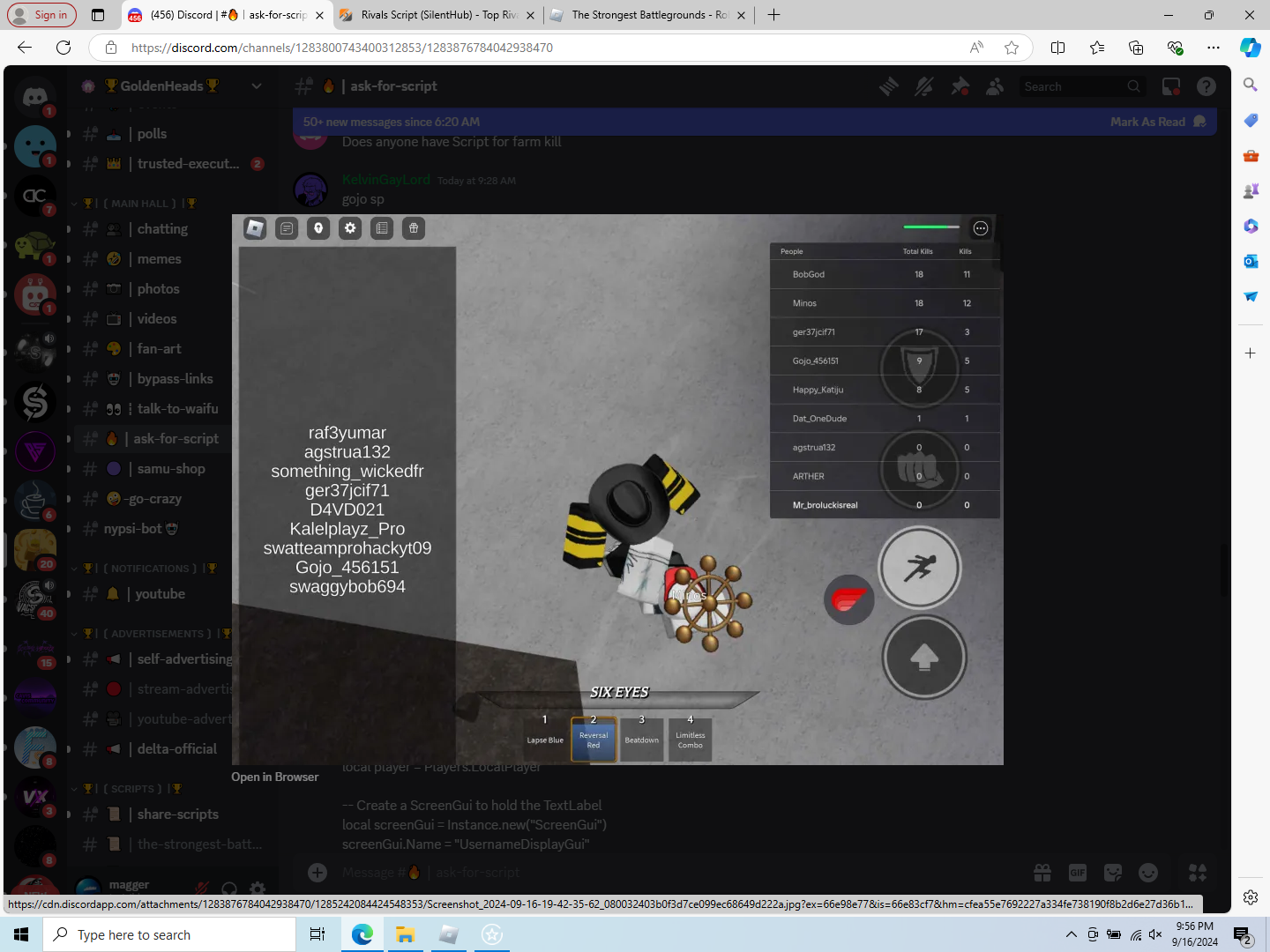Switch to The Strongest Battlegrounds tab
The height and width of the screenshot is (952, 1270).
648,15
